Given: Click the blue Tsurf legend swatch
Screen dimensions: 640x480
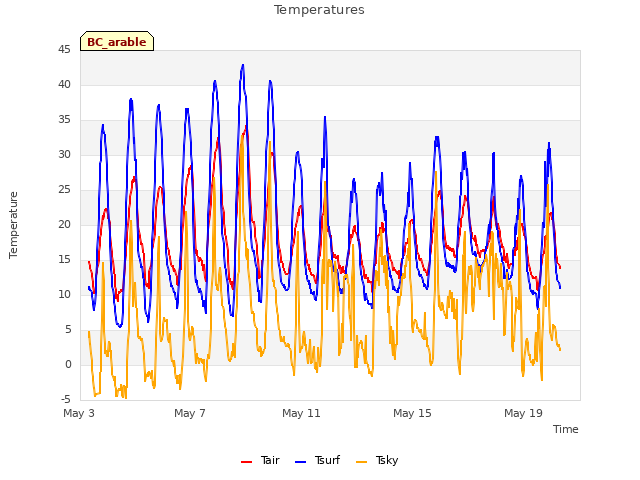Looking at the screenshot, I should coord(300,462).
